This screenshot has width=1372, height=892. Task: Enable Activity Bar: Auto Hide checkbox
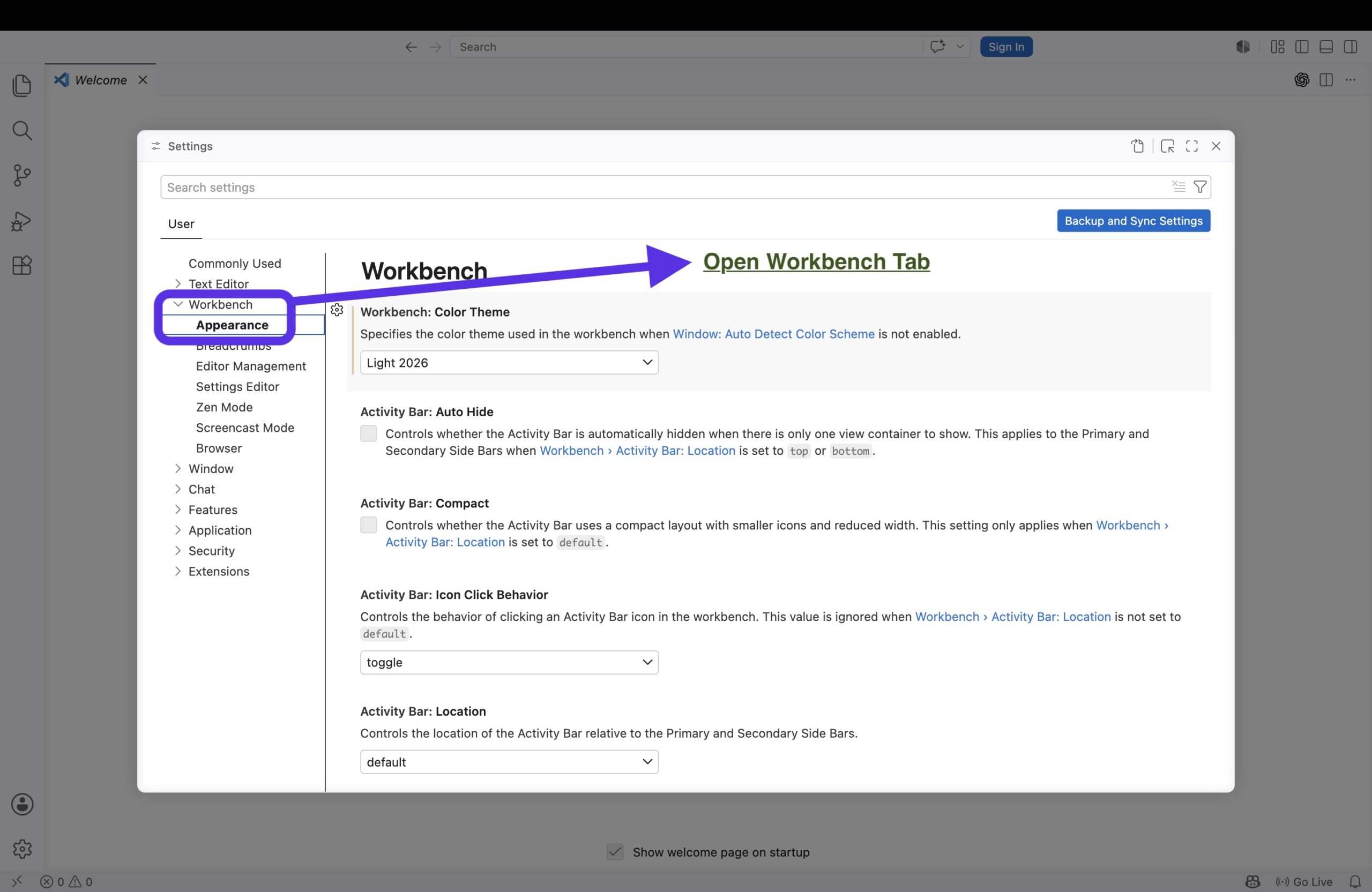point(368,433)
